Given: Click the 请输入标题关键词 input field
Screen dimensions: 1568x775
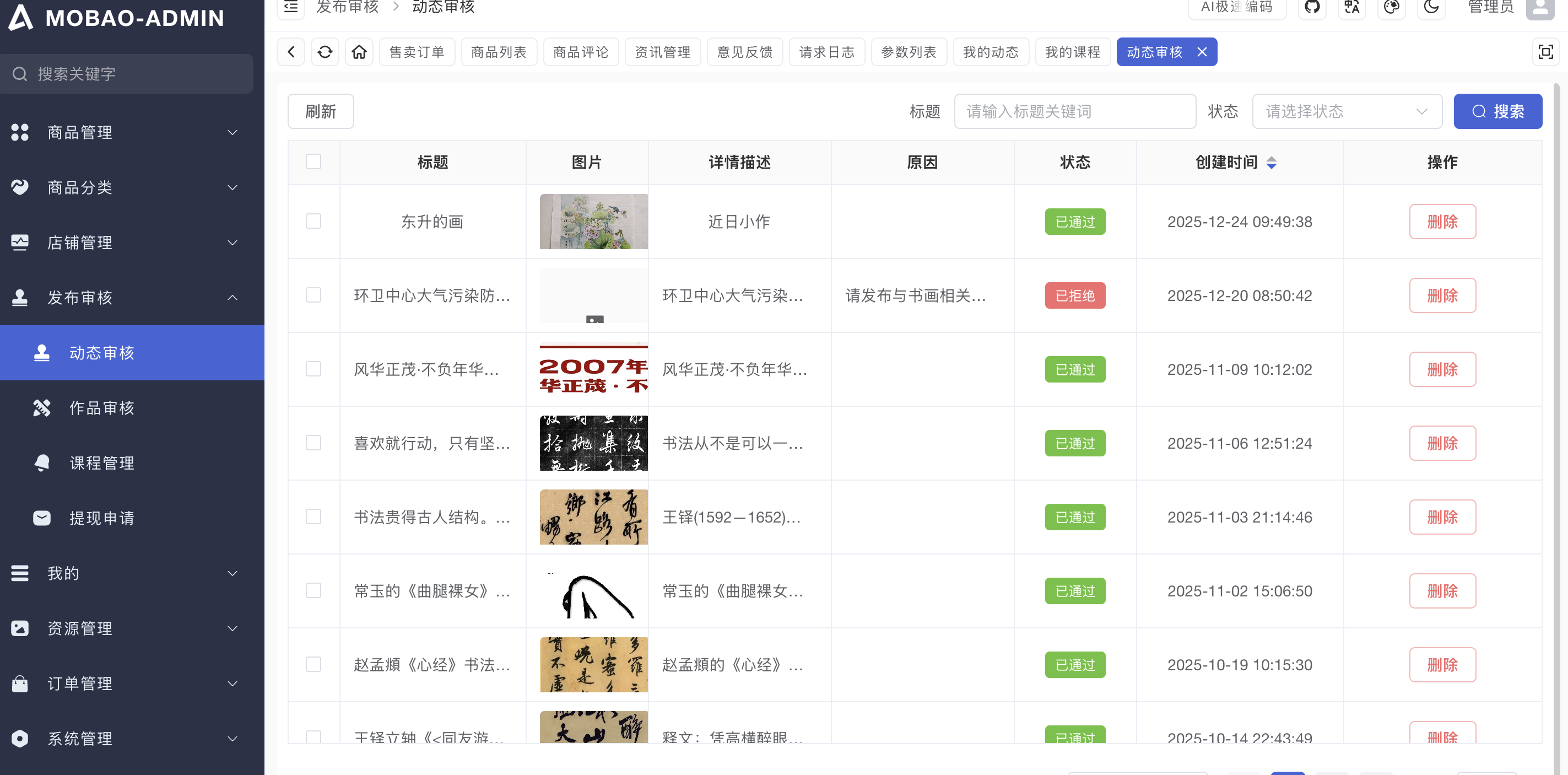Looking at the screenshot, I should [x=1074, y=111].
